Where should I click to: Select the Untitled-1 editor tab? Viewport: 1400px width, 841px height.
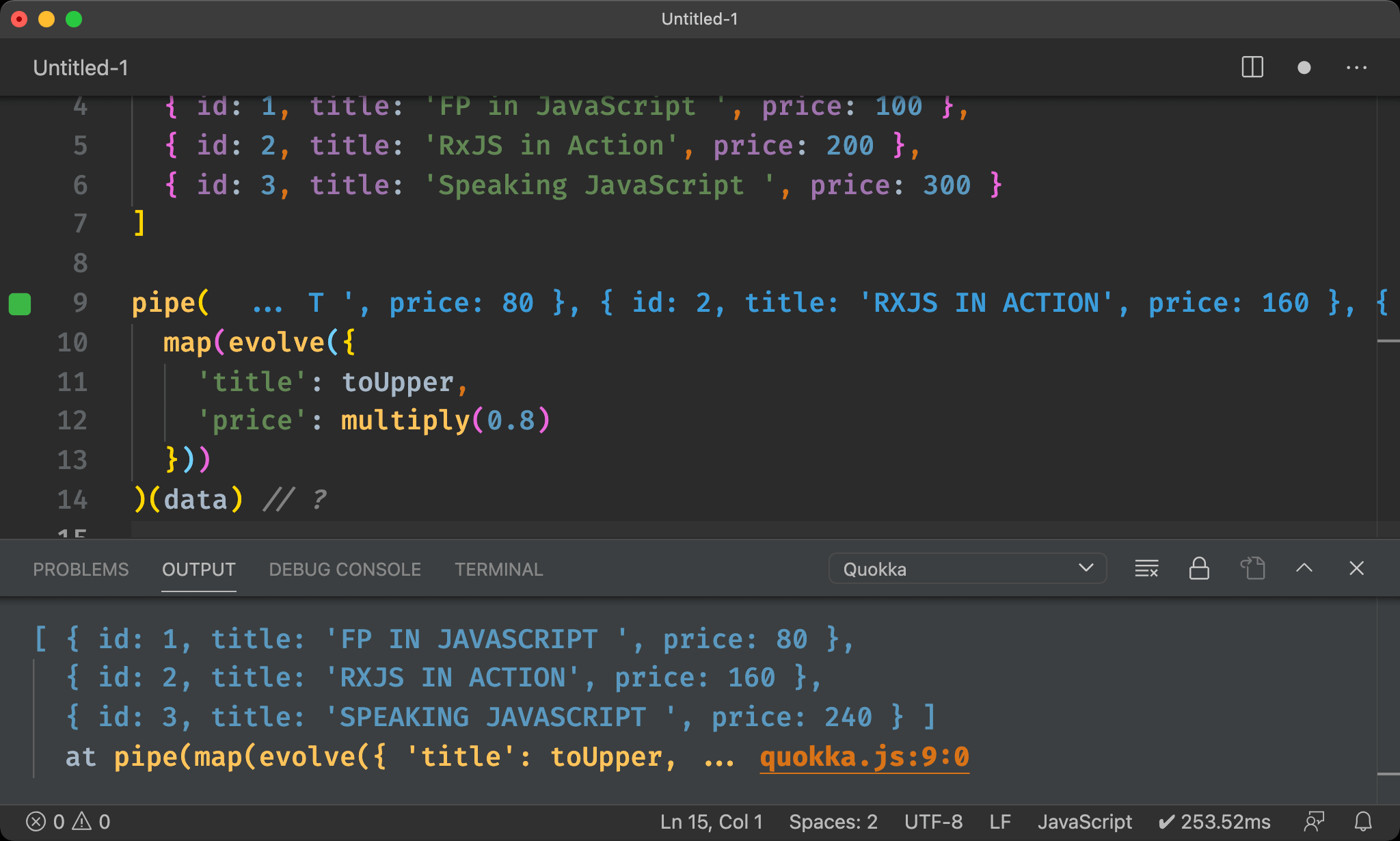click(x=81, y=68)
